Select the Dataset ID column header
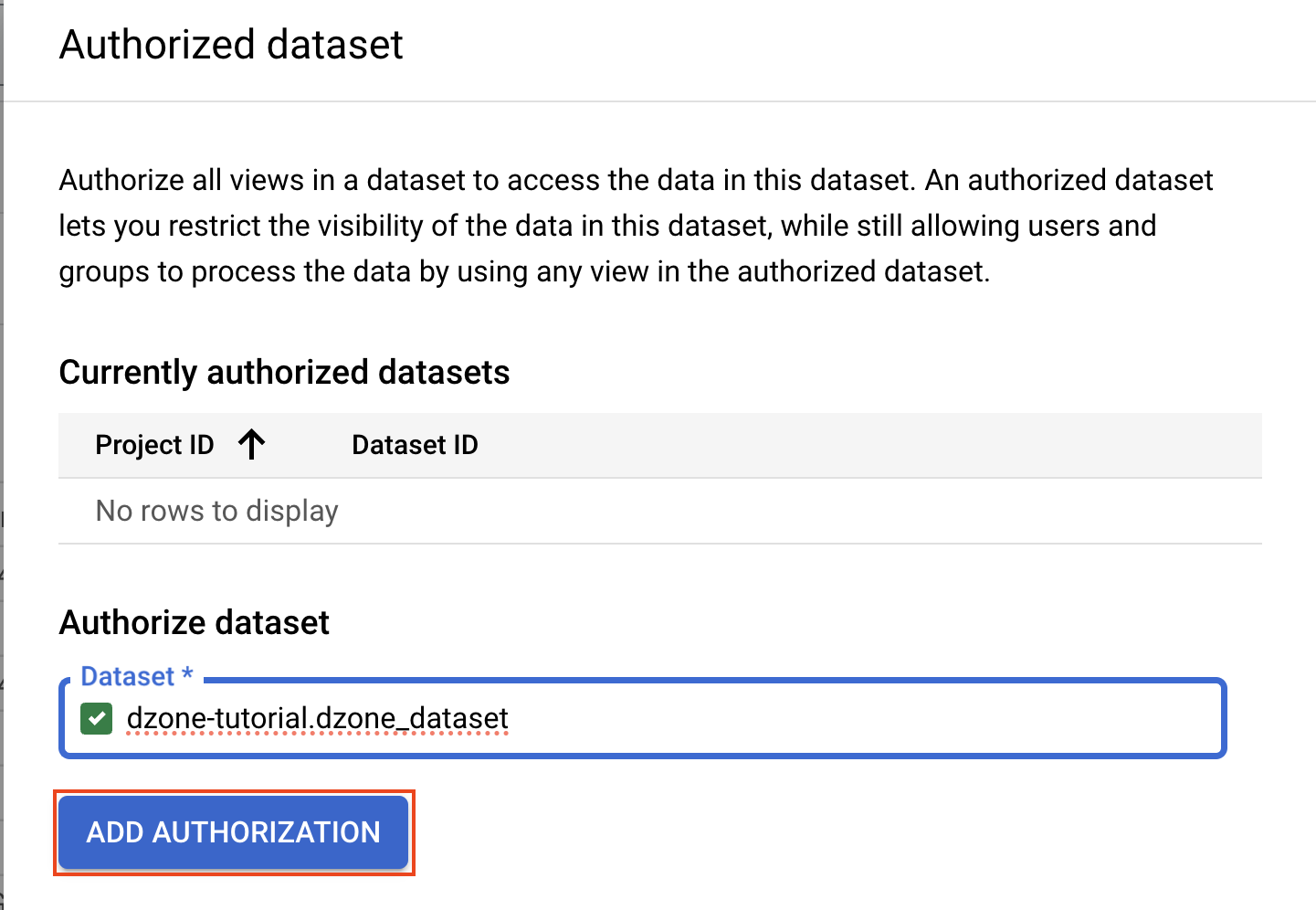The height and width of the screenshot is (910, 1316). click(x=414, y=445)
